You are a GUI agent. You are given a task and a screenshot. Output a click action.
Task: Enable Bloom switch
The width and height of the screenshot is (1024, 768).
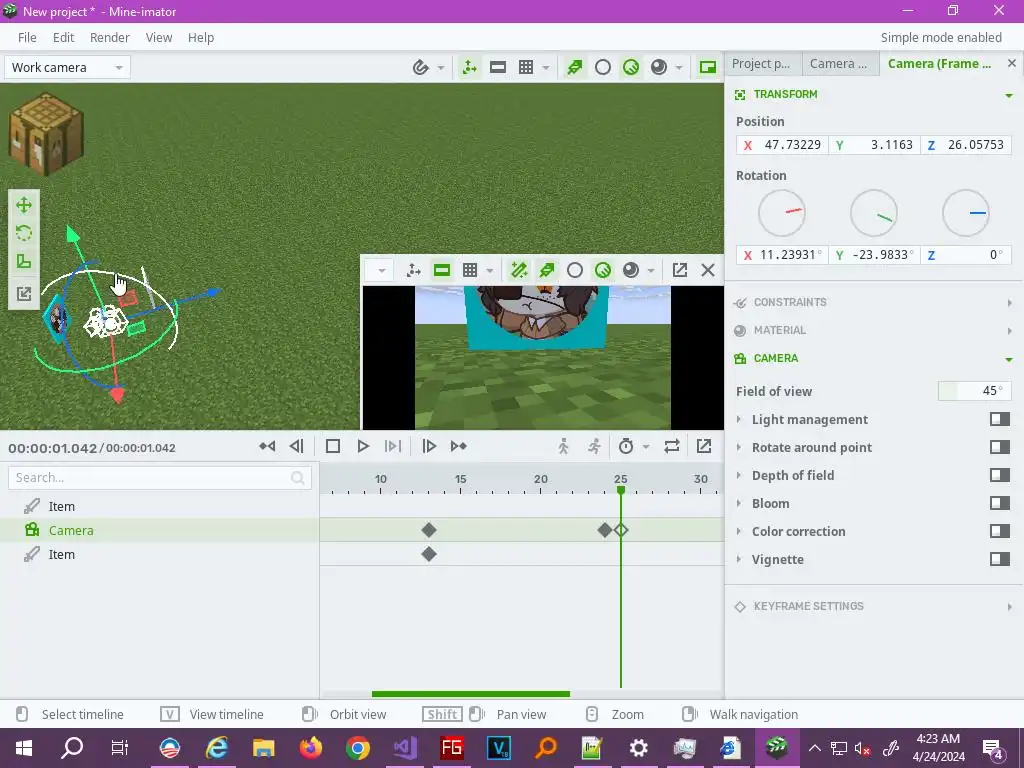click(x=1000, y=504)
